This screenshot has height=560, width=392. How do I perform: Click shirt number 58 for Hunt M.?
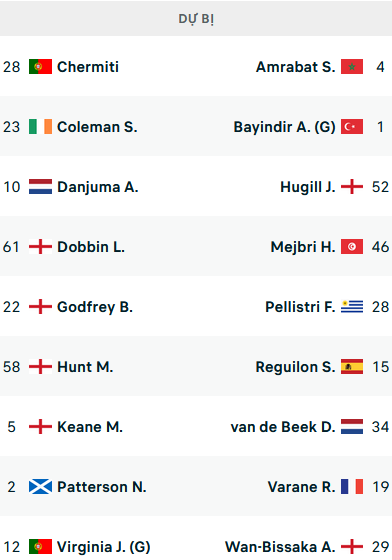tap(11, 367)
